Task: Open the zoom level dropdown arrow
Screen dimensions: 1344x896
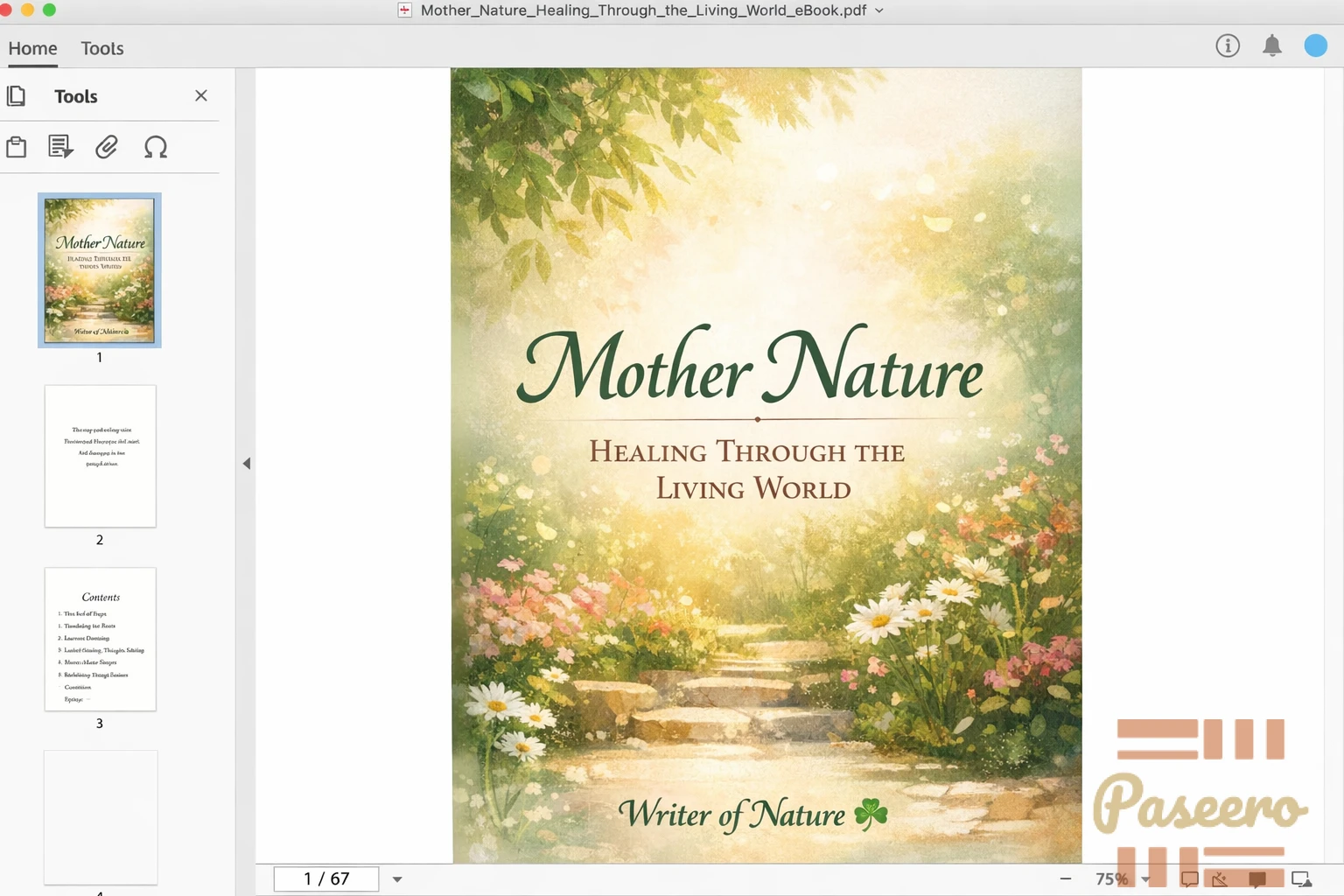Action: [1145, 879]
